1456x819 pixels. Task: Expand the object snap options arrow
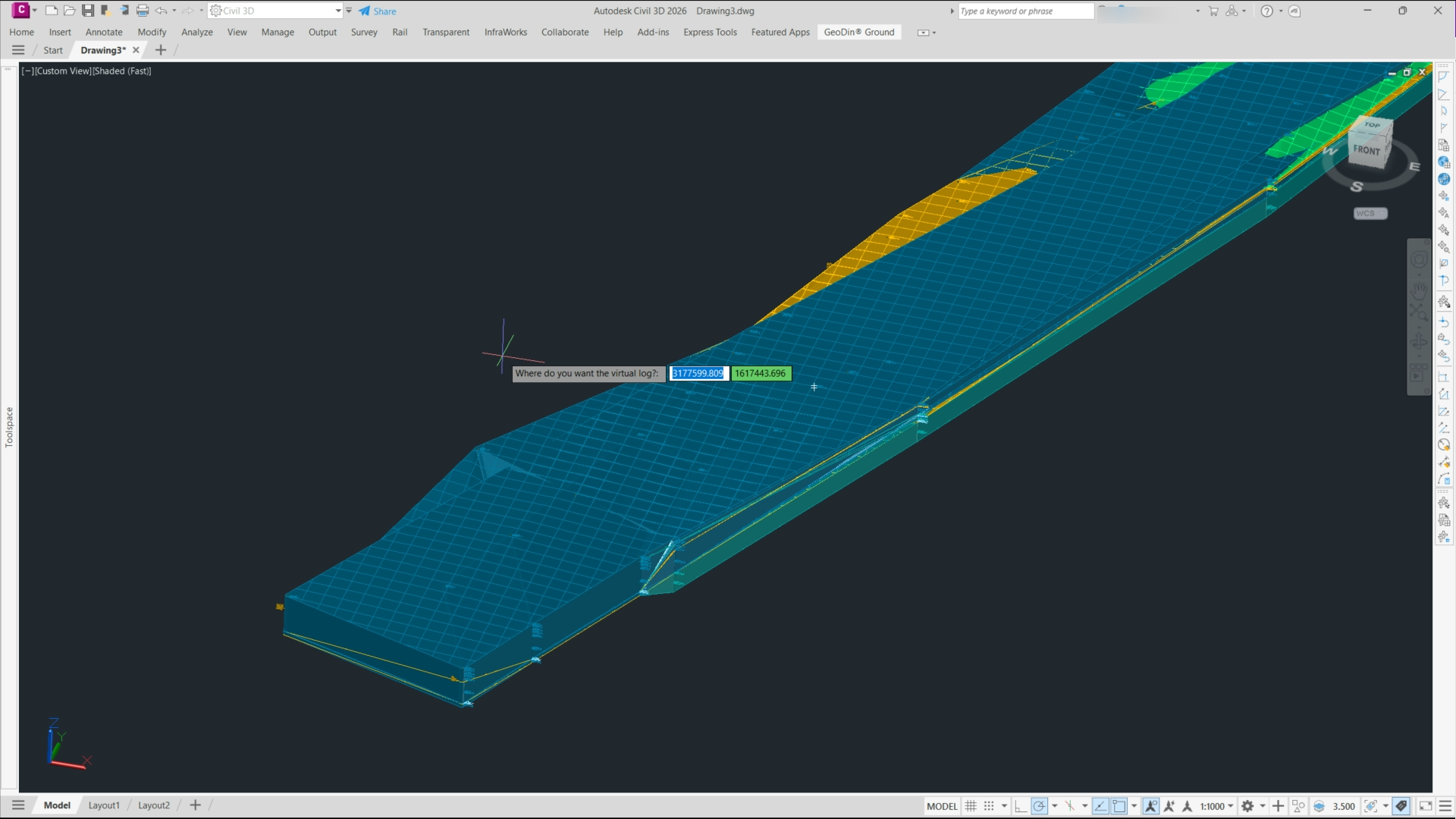(1134, 806)
